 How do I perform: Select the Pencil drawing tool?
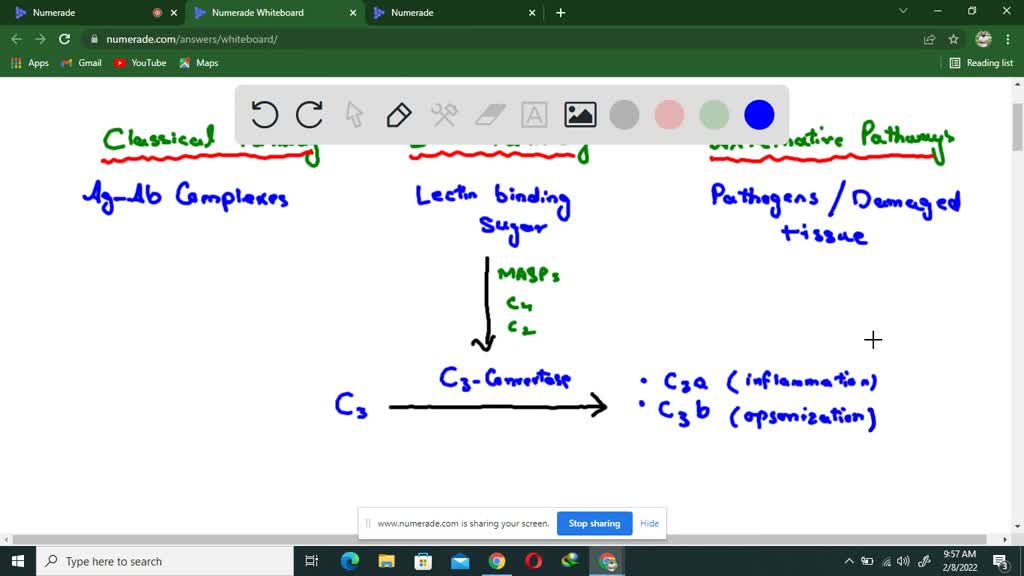[399, 115]
